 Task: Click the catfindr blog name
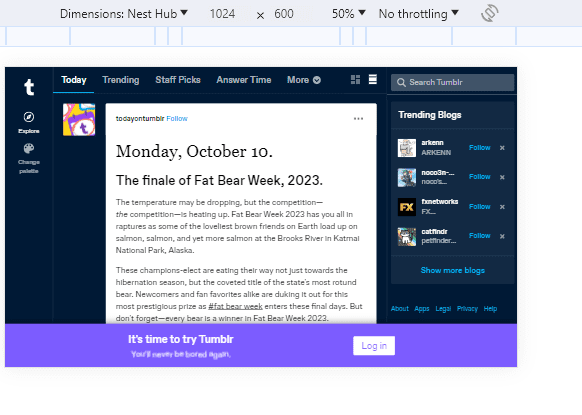pos(434,231)
